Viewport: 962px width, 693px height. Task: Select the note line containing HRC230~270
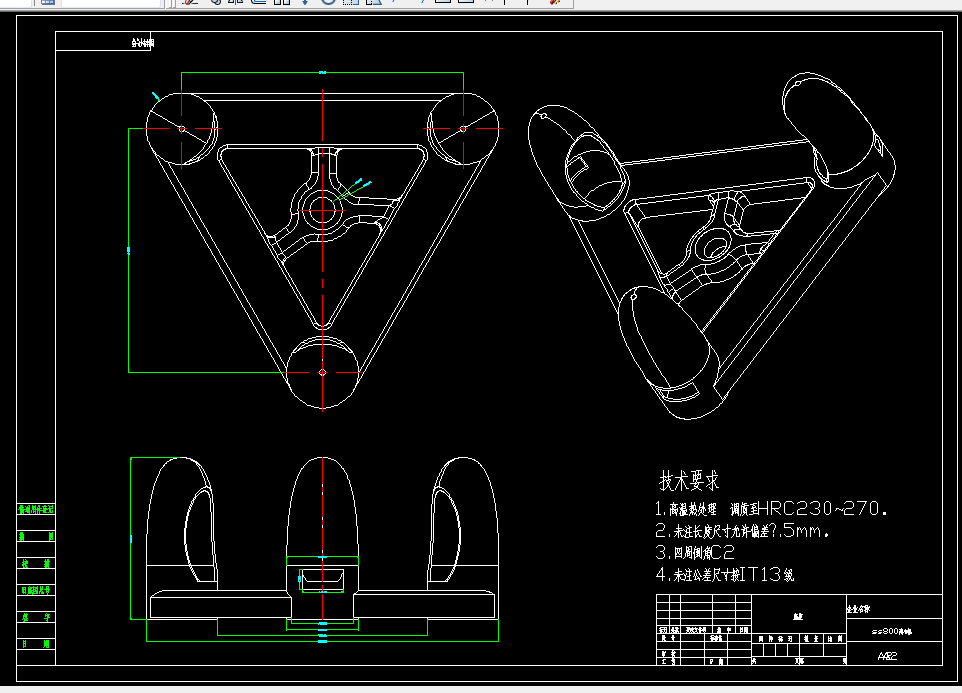pyautogui.click(x=771, y=509)
